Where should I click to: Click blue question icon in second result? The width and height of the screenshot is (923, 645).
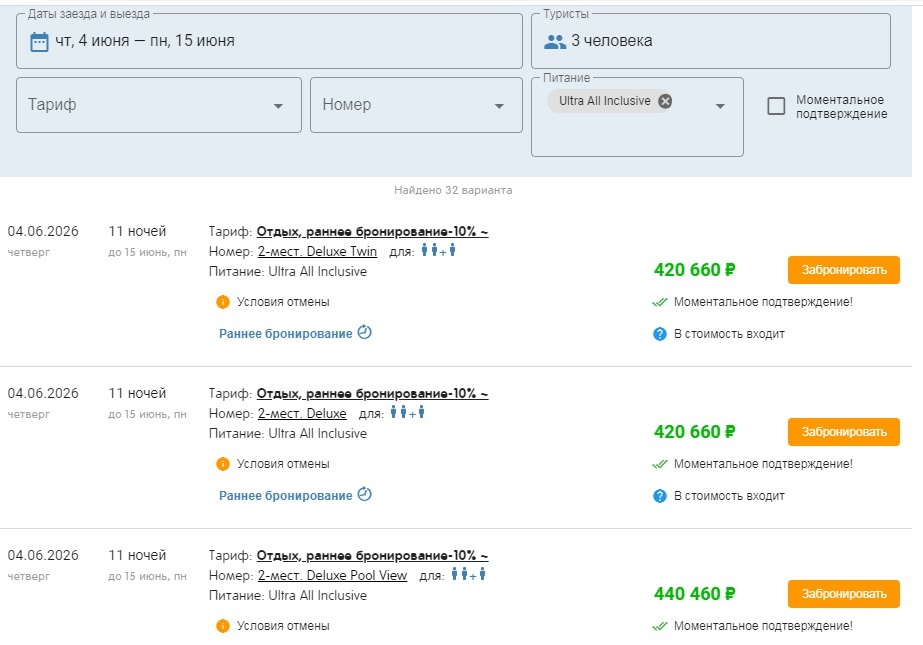(660, 496)
